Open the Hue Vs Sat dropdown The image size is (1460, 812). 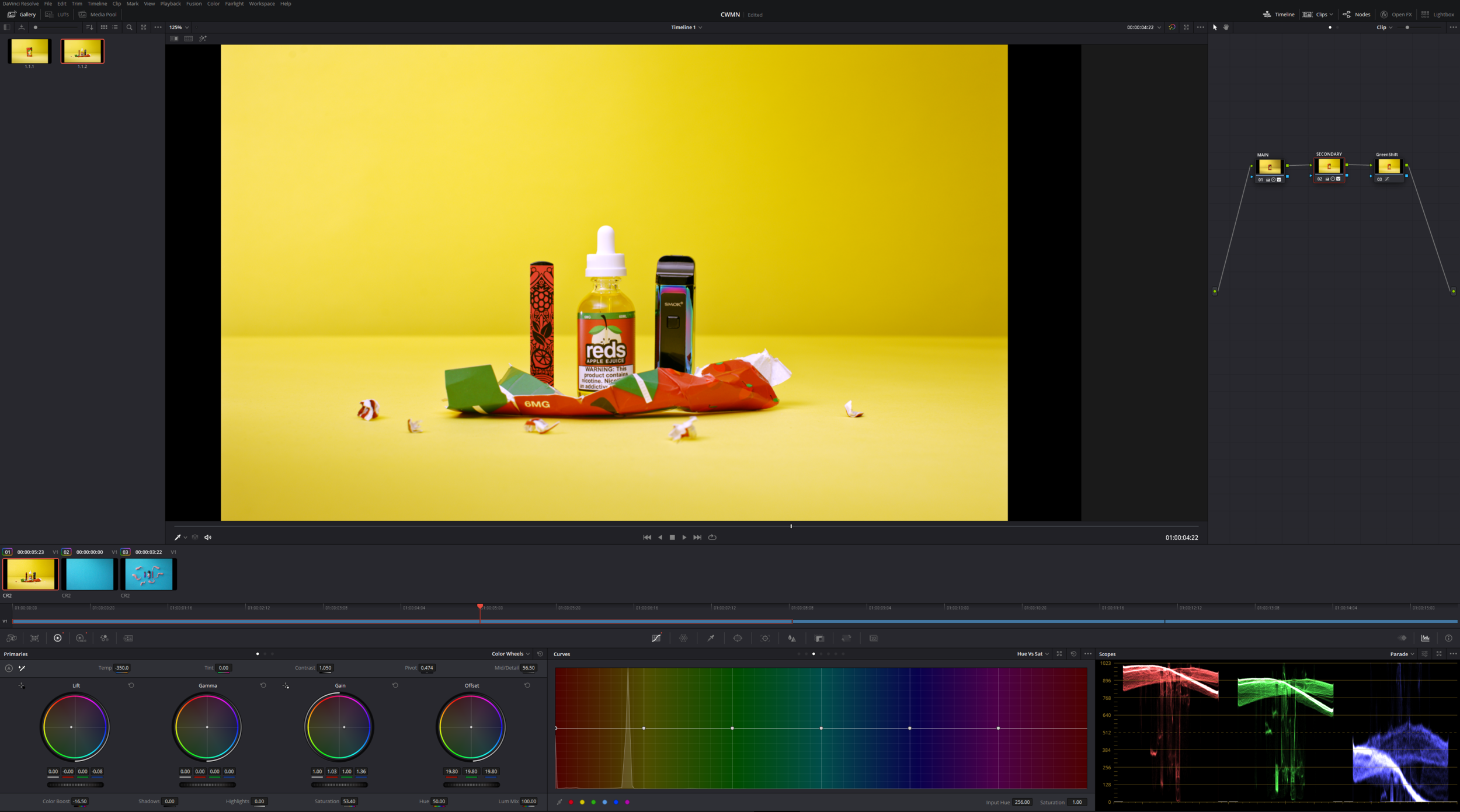(1033, 654)
